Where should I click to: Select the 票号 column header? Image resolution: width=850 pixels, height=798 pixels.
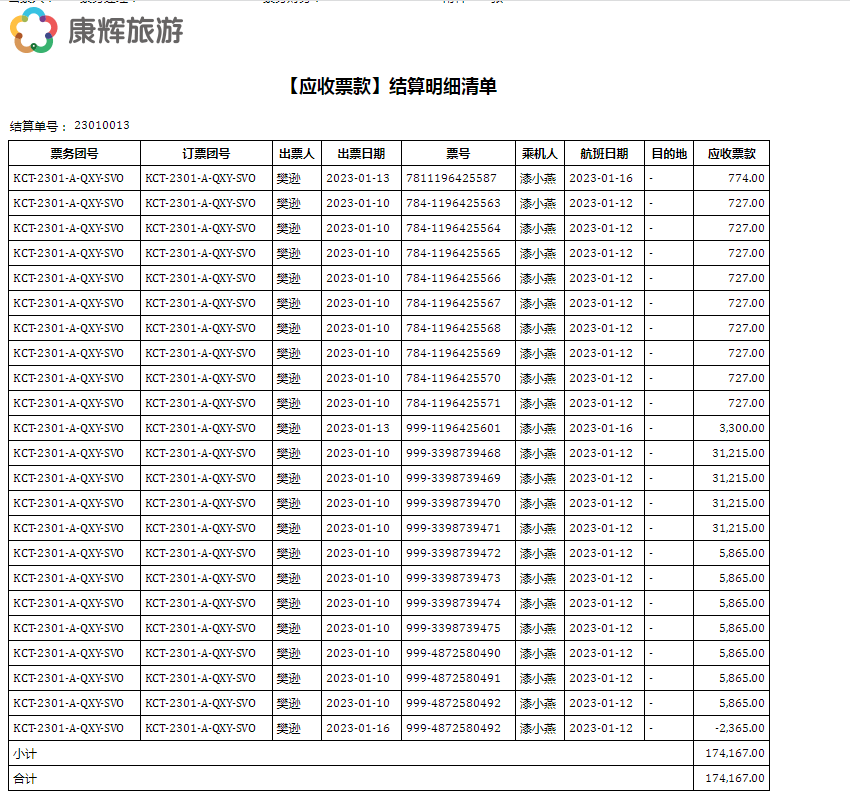click(x=458, y=154)
